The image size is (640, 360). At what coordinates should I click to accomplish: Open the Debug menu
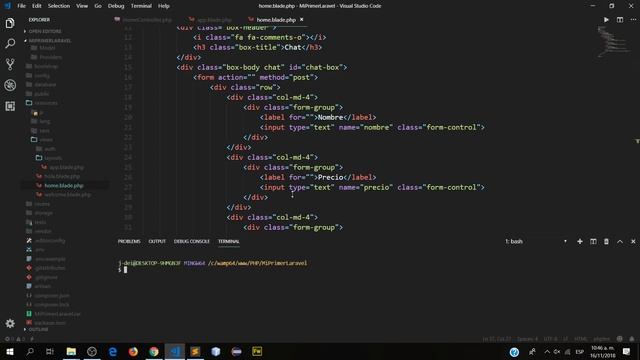click(x=116, y=6)
